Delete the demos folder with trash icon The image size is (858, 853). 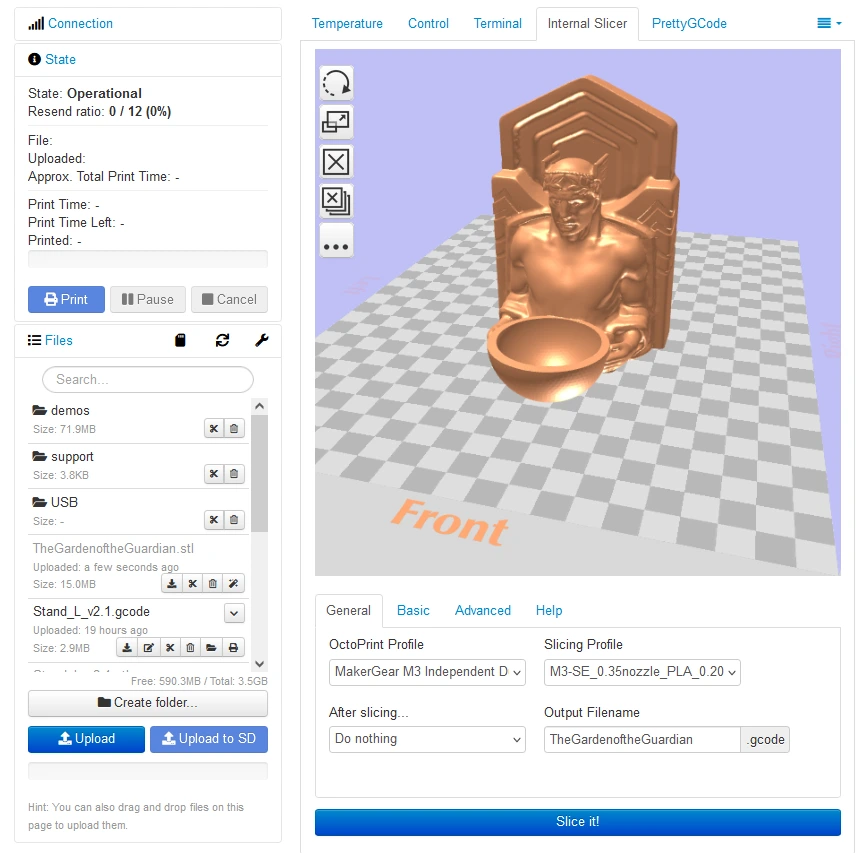tap(234, 428)
